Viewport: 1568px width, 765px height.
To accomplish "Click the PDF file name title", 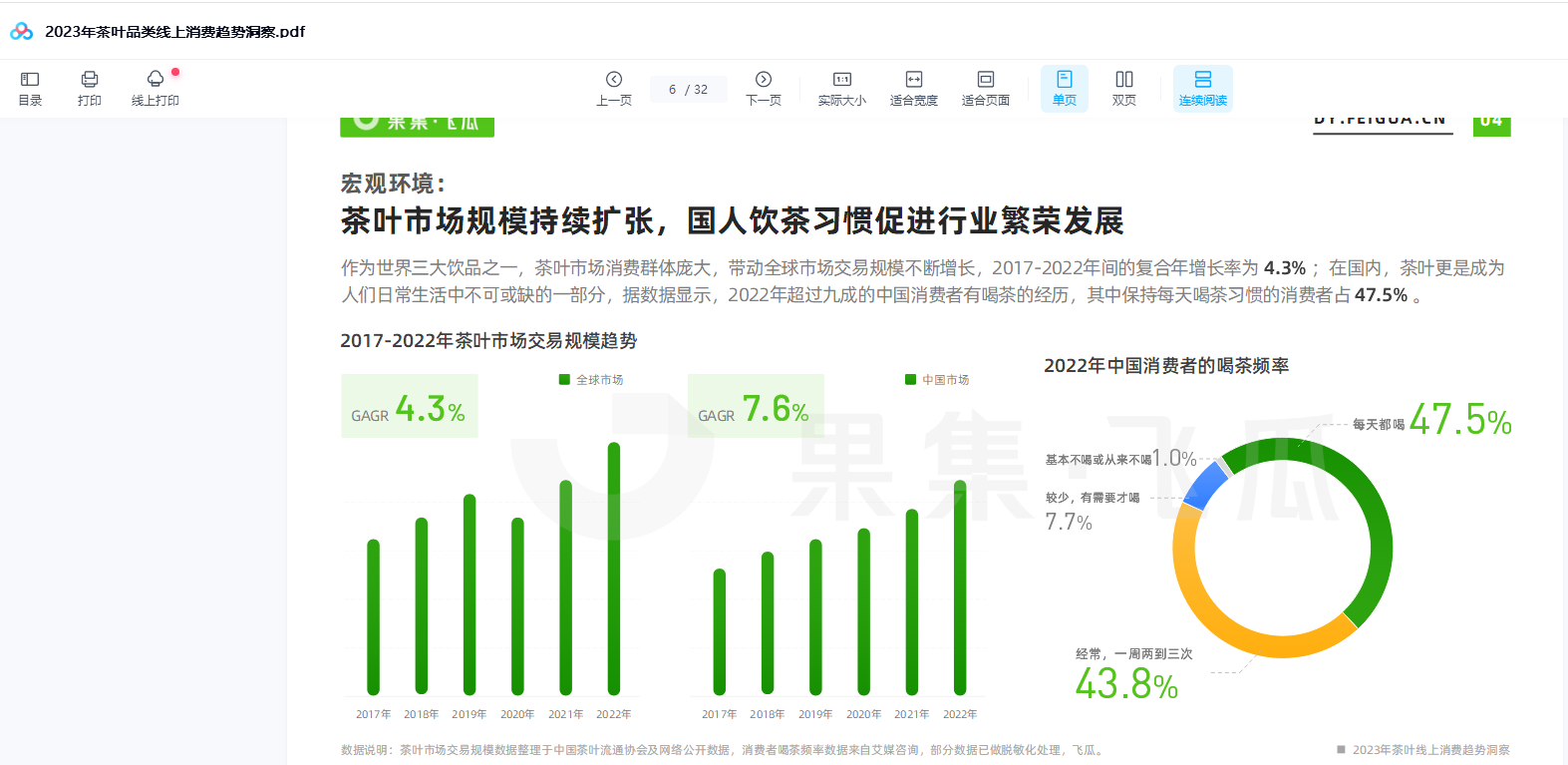I will point(175,32).
